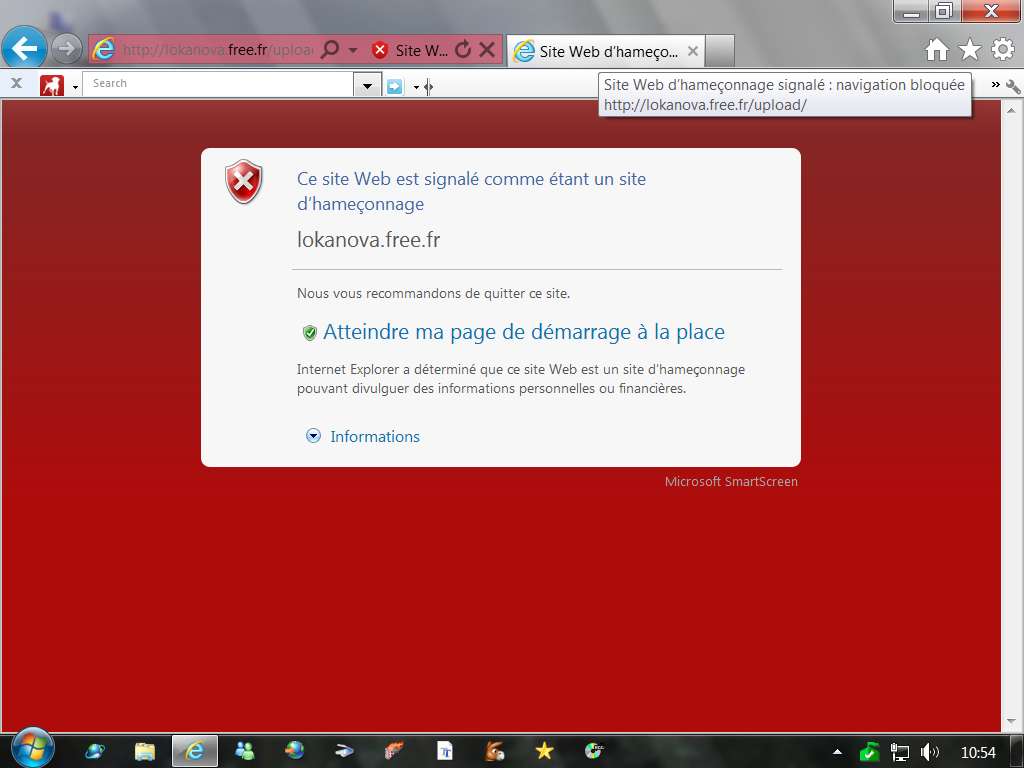Click the refresh icon in address bar
The height and width of the screenshot is (768, 1024).
pos(462,50)
